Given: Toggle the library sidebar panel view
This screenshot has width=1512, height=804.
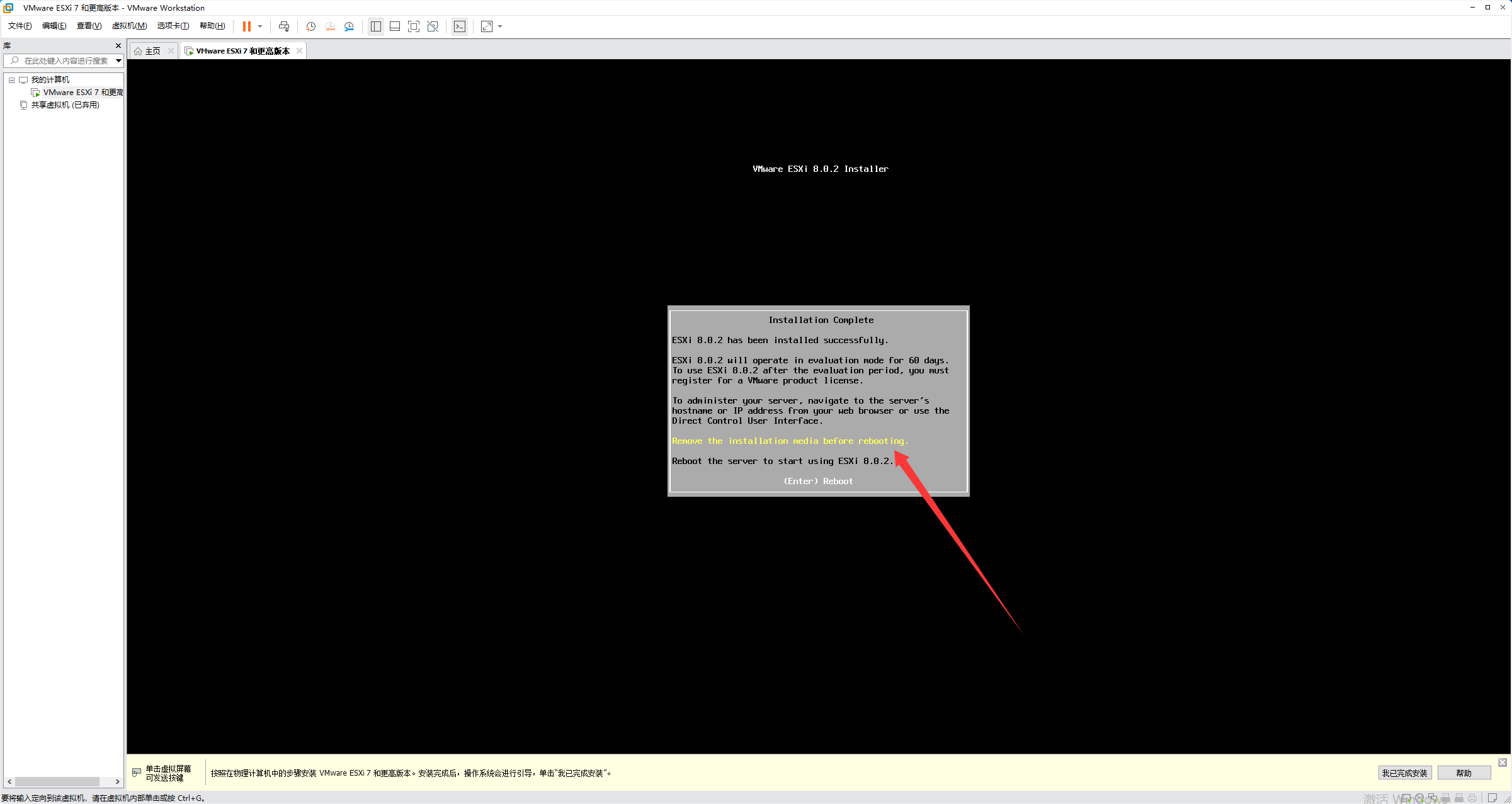Looking at the screenshot, I should point(376,26).
